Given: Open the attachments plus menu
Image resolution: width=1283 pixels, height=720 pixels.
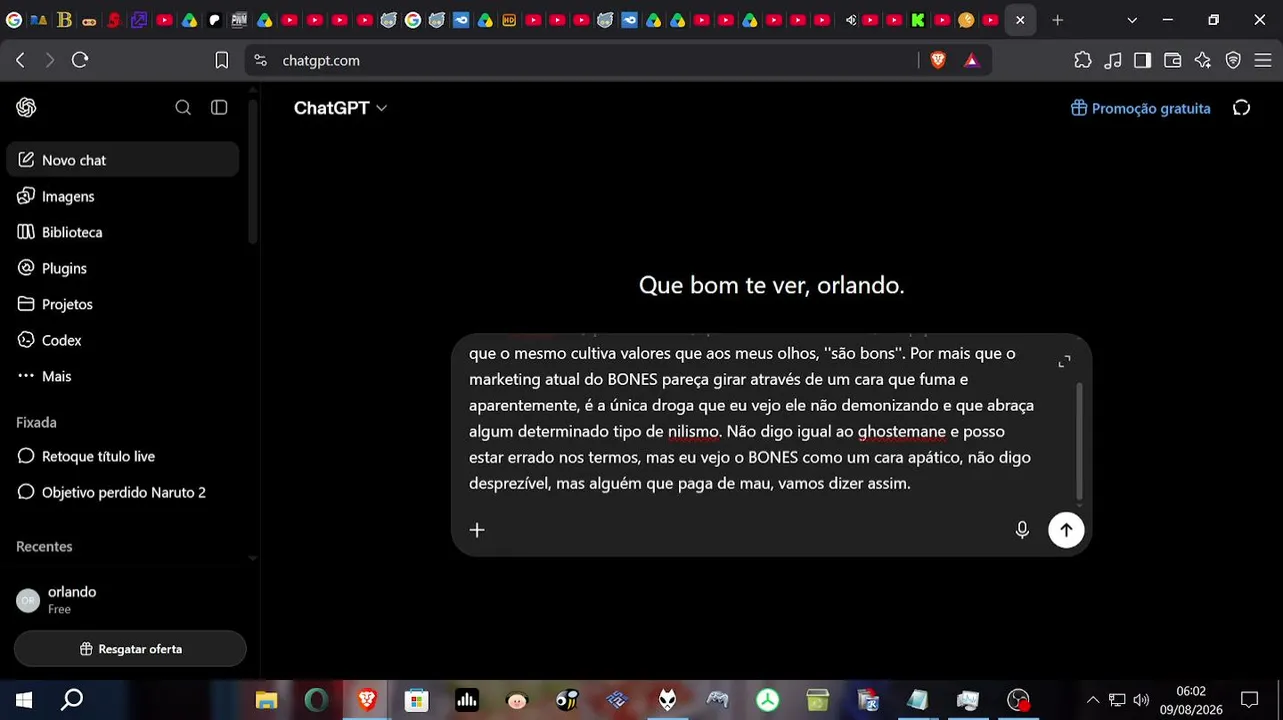Looking at the screenshot, I should tap(477, 530).
